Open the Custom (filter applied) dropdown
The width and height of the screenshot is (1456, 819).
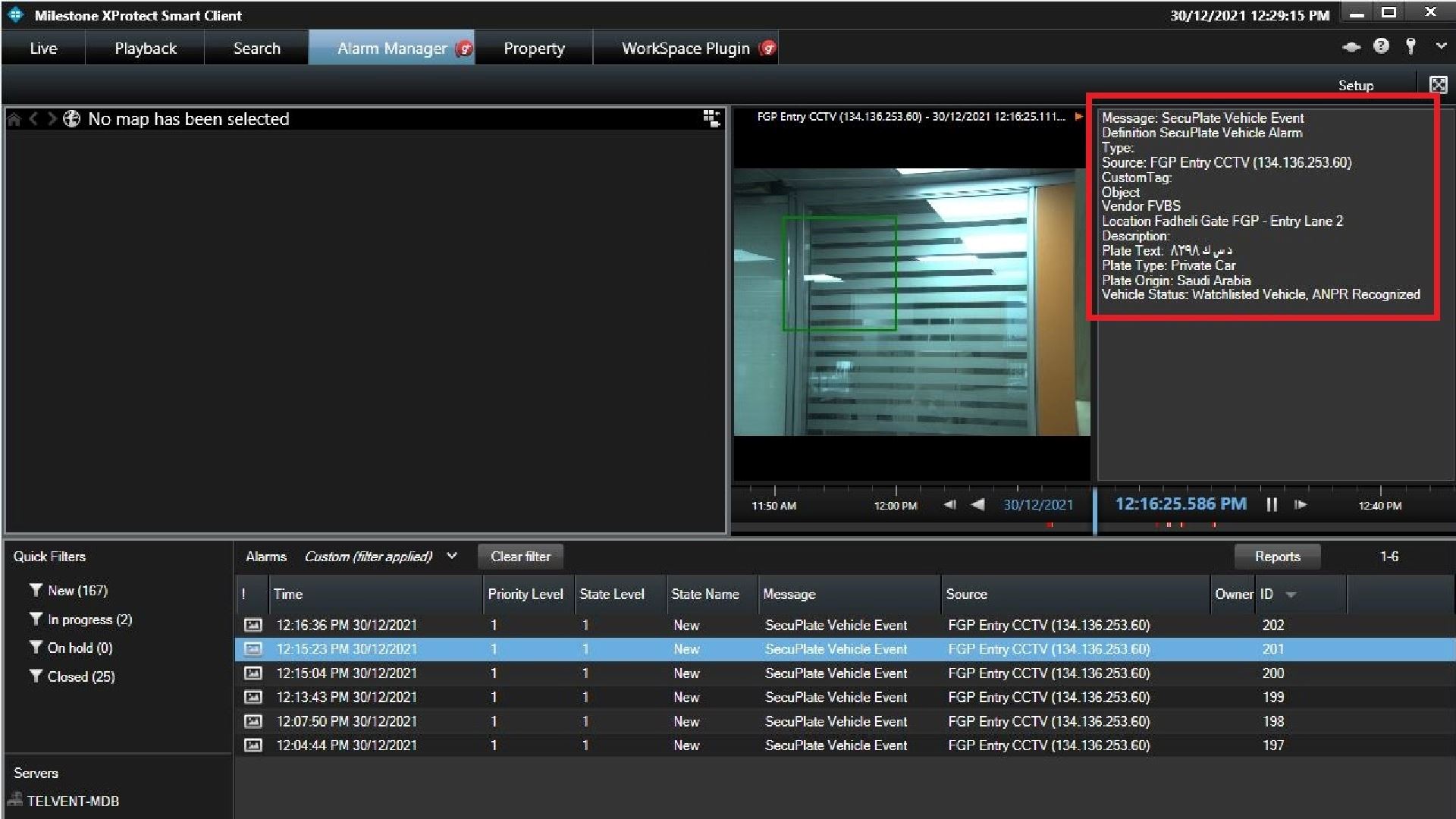coord(381,557)
